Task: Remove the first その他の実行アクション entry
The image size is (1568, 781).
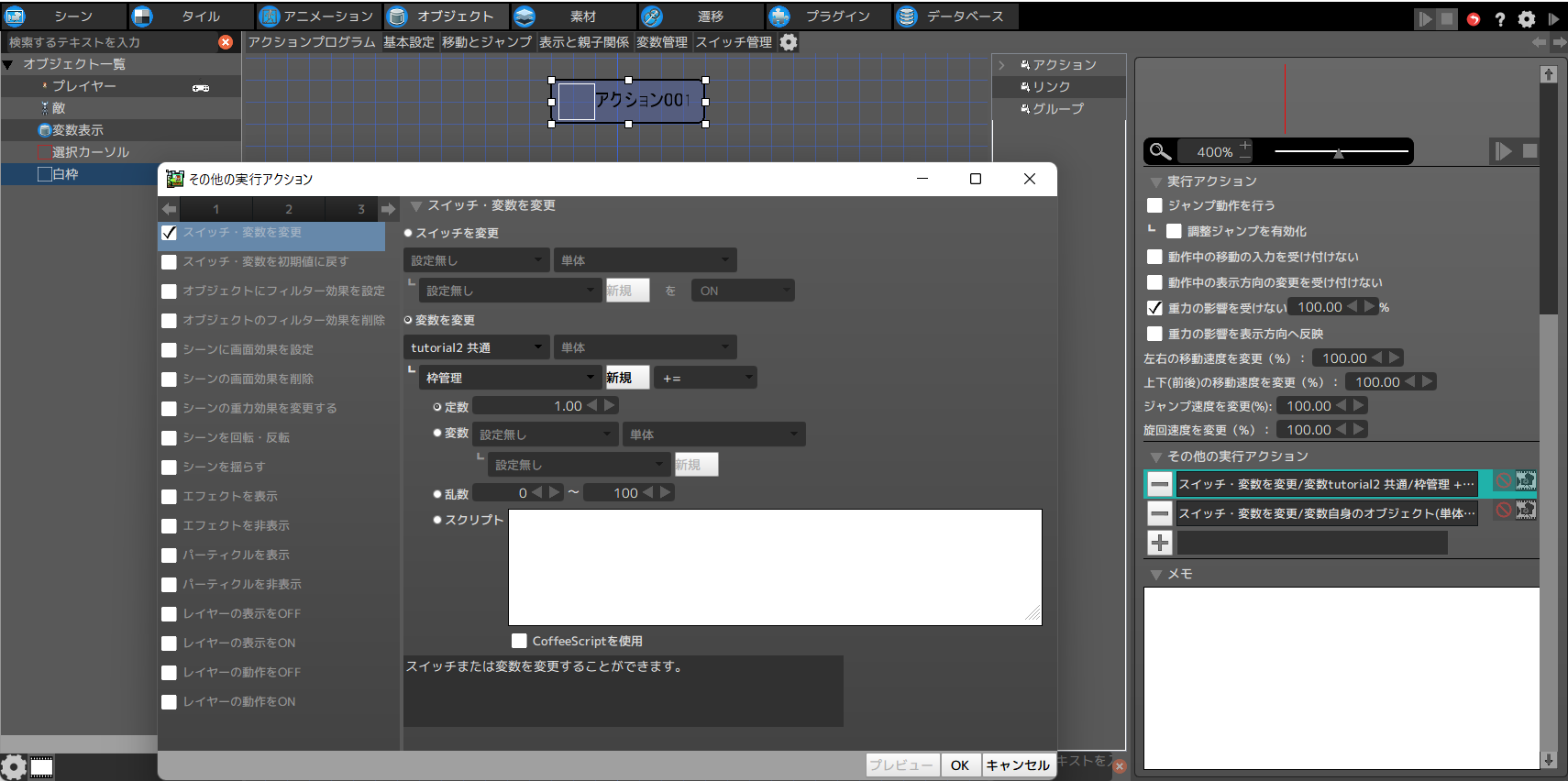Action: click(1160, 484)
